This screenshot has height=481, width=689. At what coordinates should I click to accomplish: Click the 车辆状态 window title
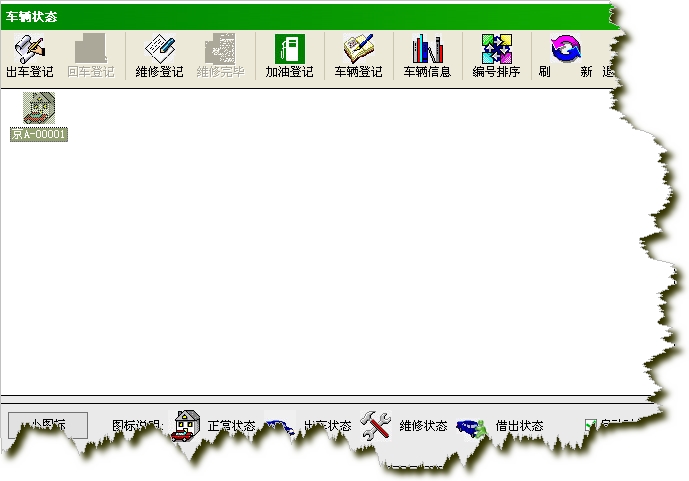click(31, 17)
